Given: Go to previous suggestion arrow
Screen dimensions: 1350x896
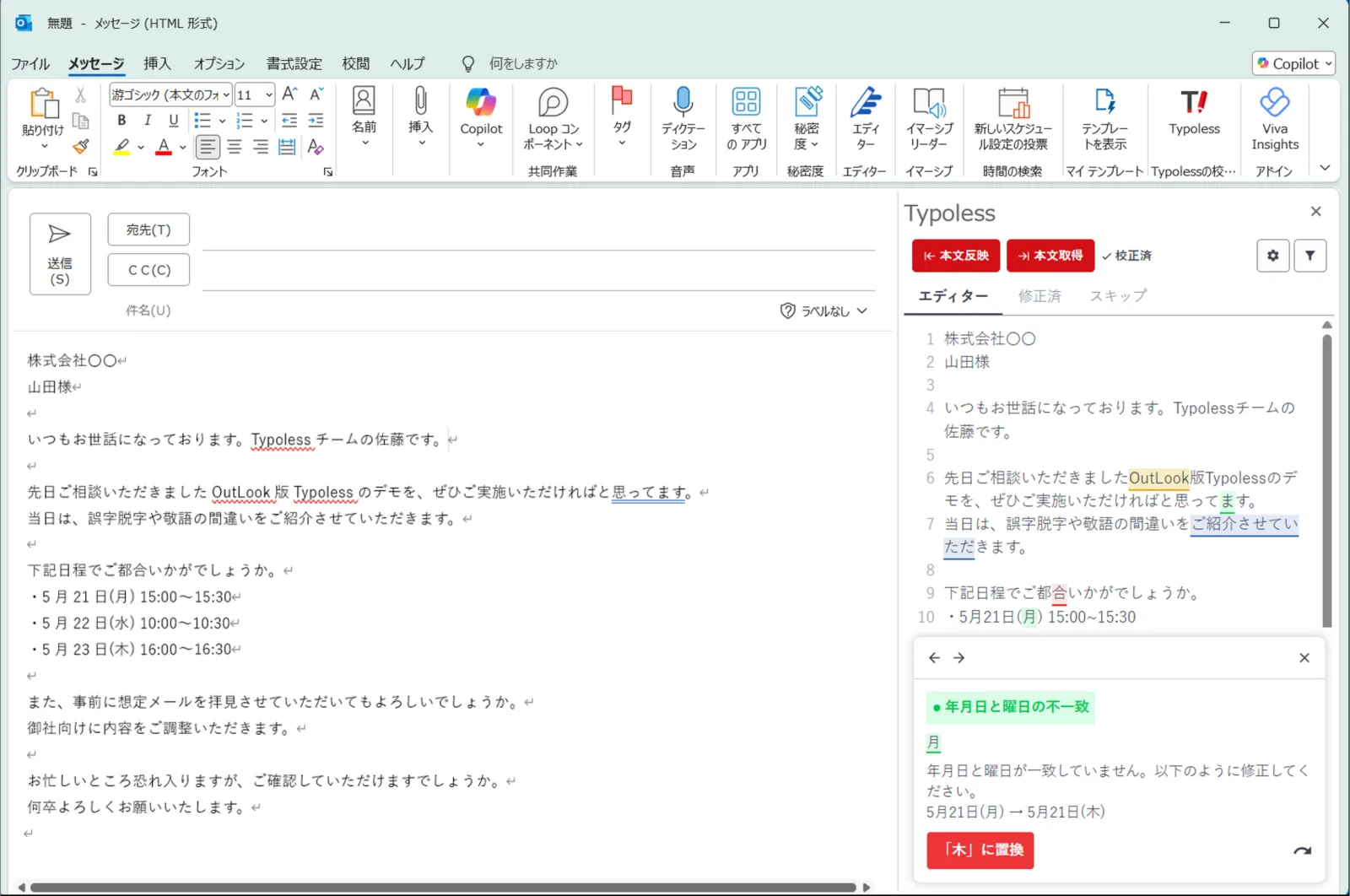Looking at the screenshot, I should coord(934,658).
